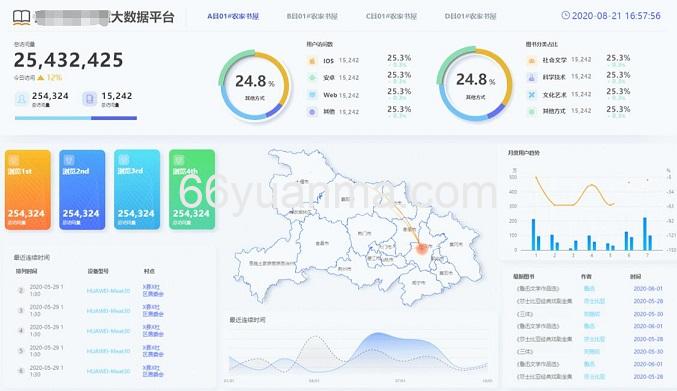Click the book icon beside 15,242
Screen dimensions: 677x391
(89, 99)
